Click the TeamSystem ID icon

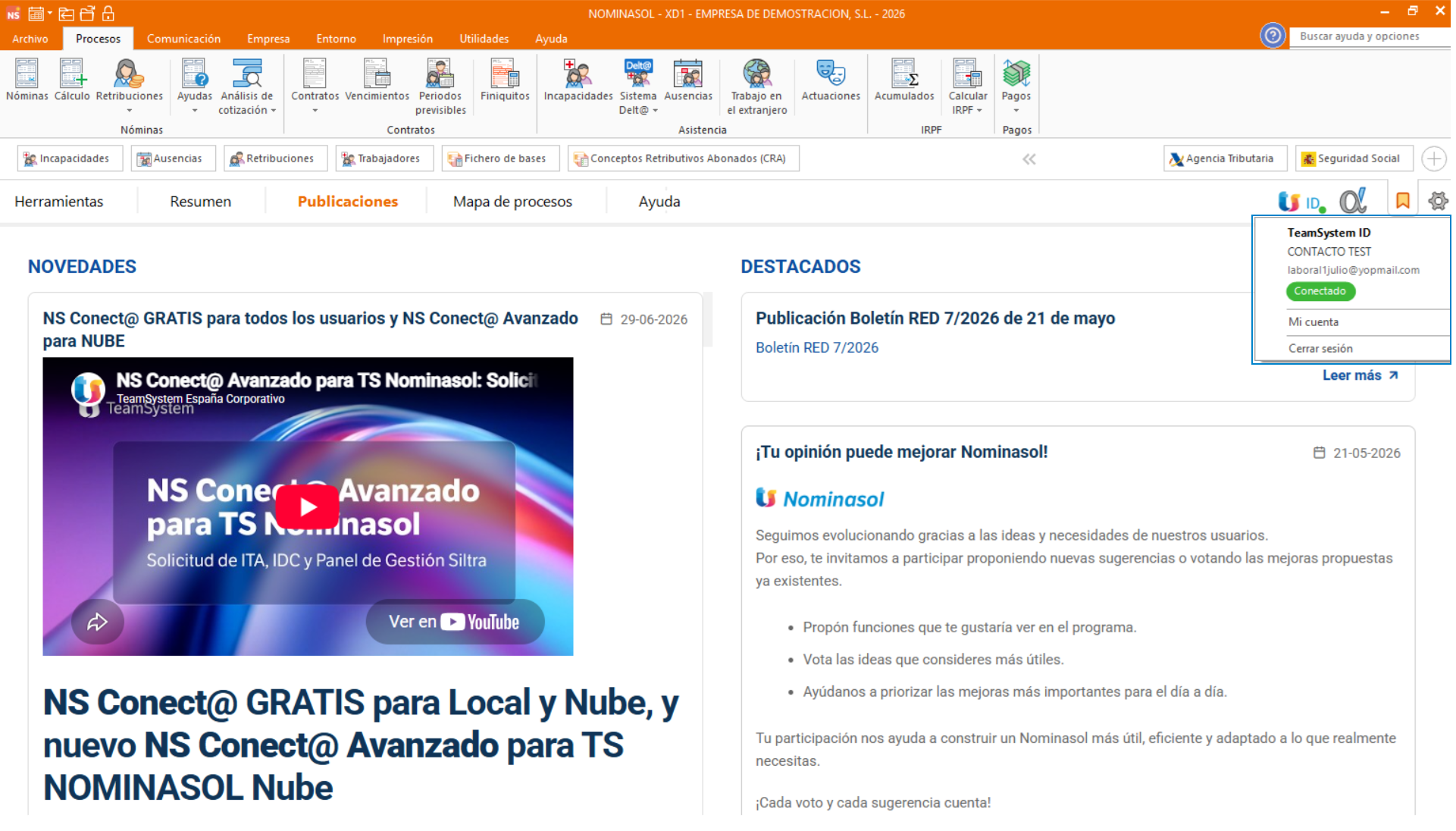[x=1301, y=202]
